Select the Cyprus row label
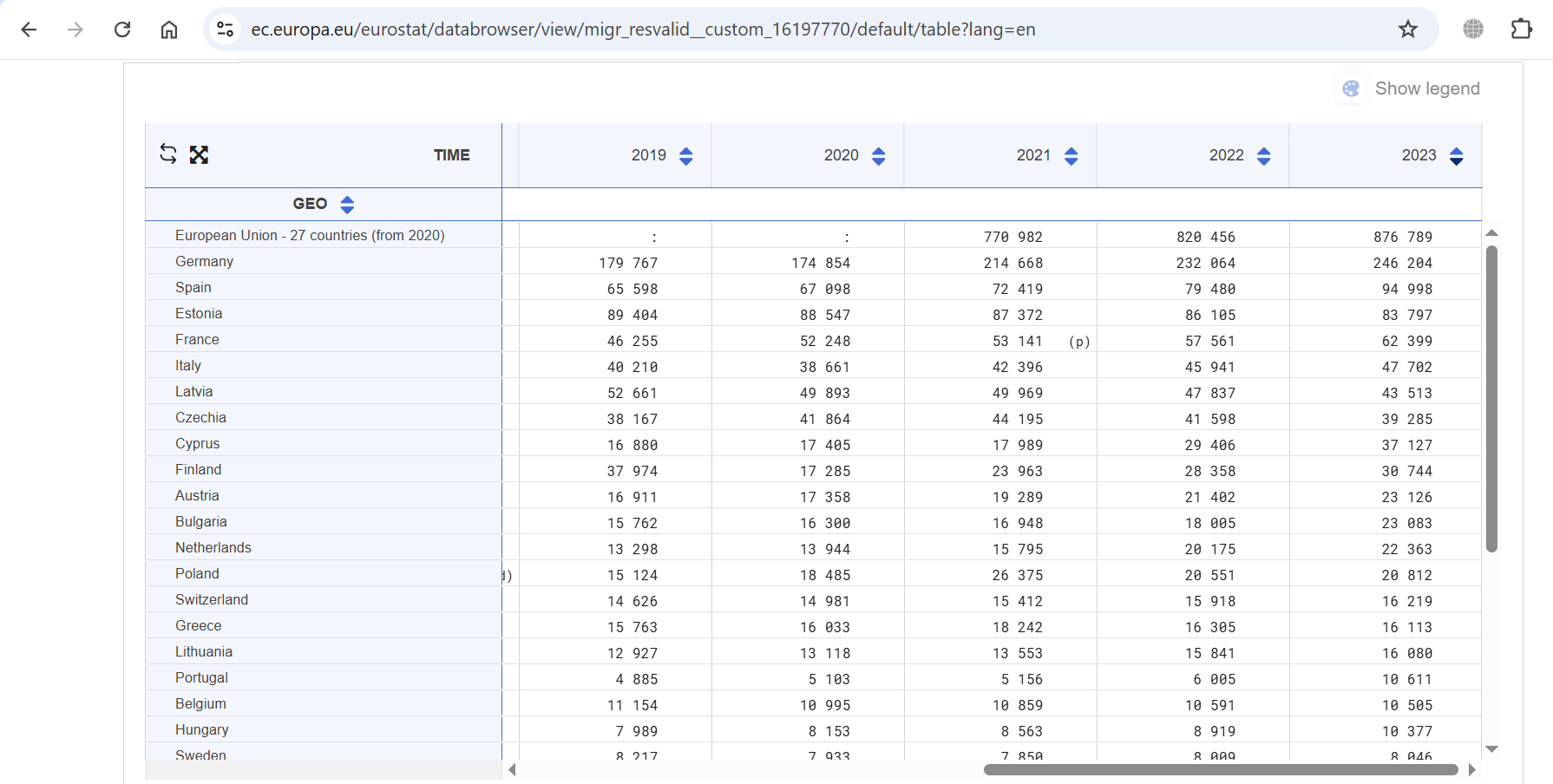 pos(198,443)
